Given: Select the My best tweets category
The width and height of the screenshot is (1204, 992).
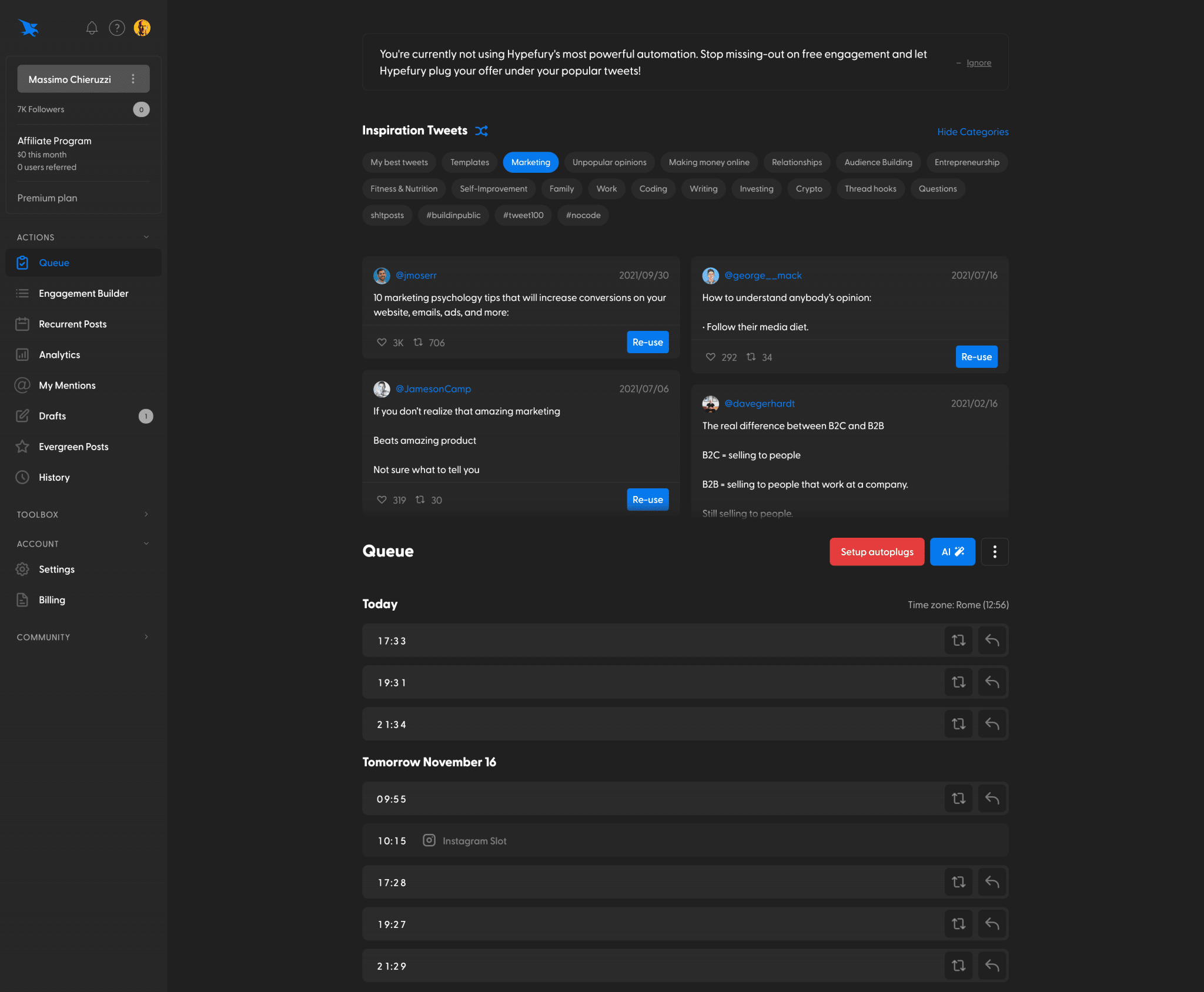Looking at the screenshot, I should point(399,162).
